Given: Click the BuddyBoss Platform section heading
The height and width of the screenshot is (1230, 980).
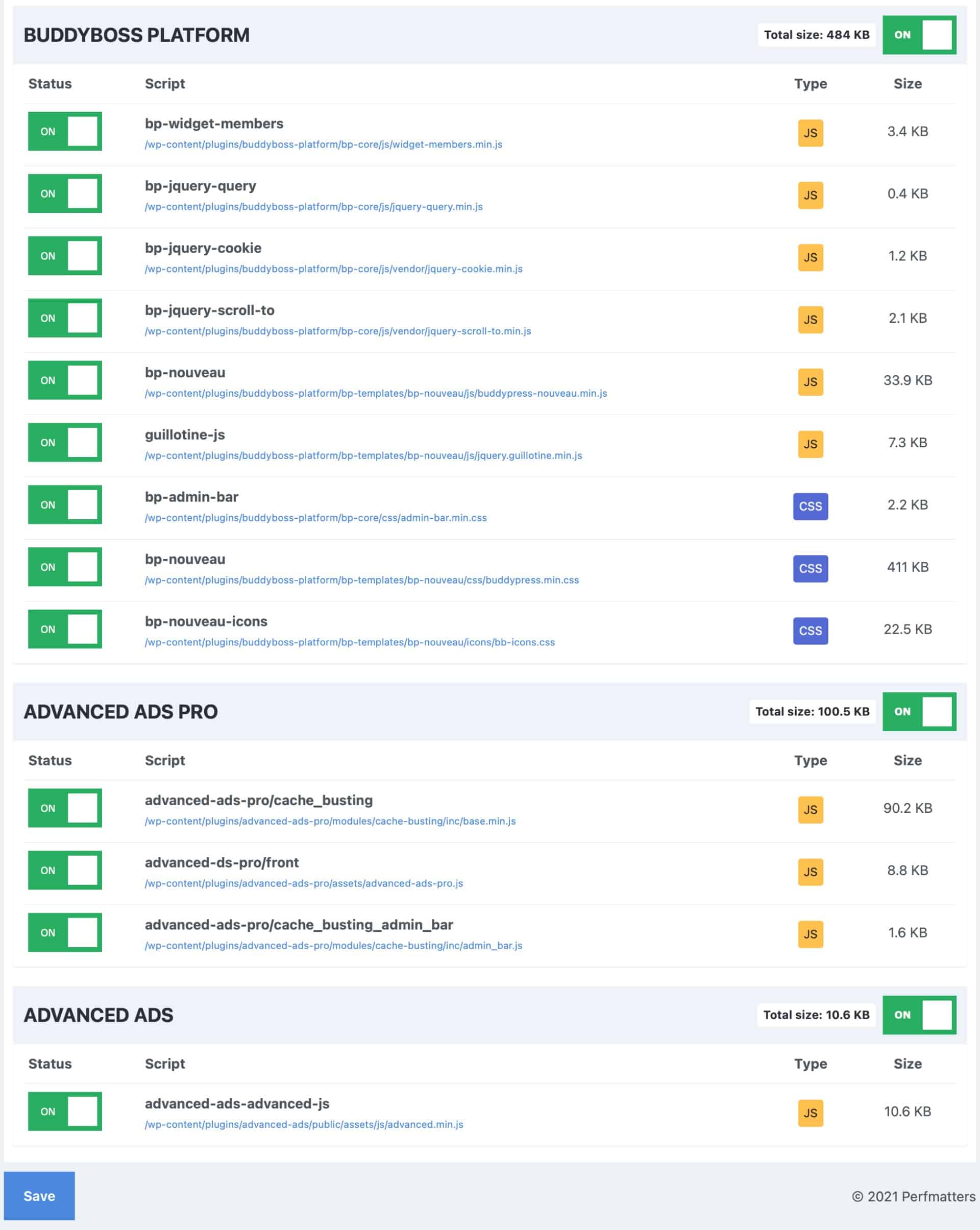Looking at the screenshot, I should coord(136,35).
